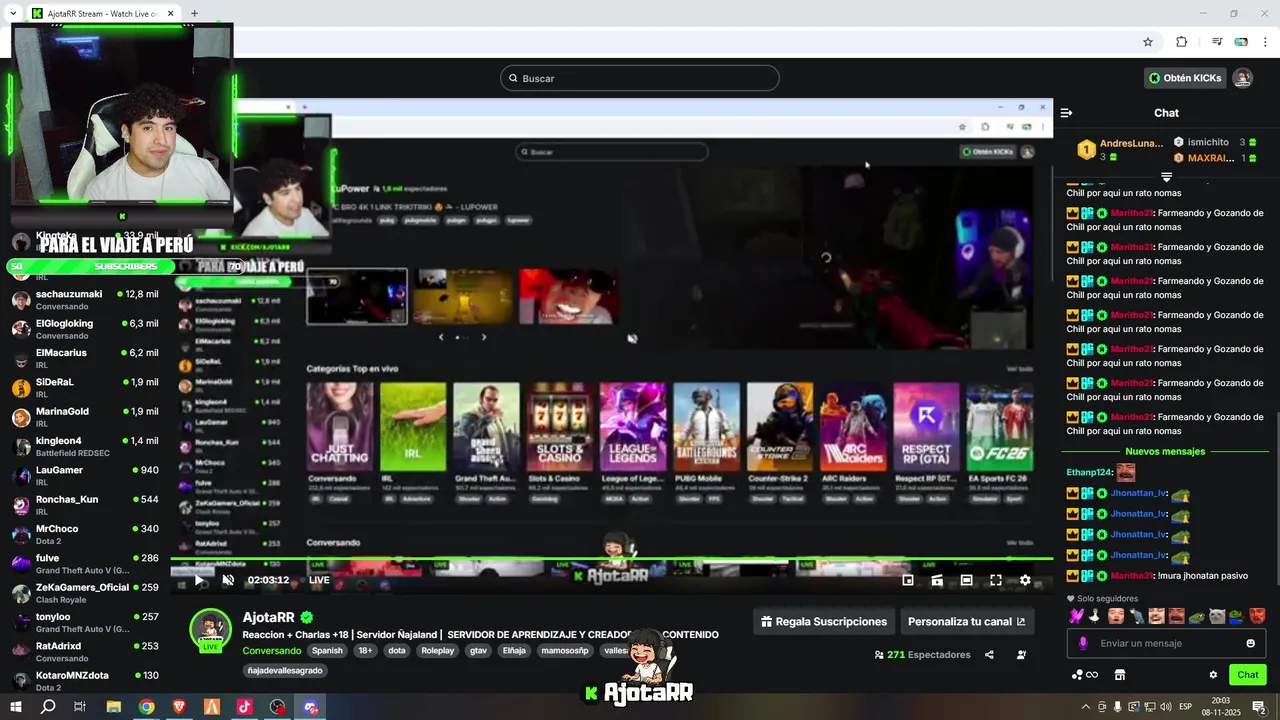The height and width of the screenshot is (720, 1280).
Task: Open fulve channel in sidebar
Action: click(85, 563)
